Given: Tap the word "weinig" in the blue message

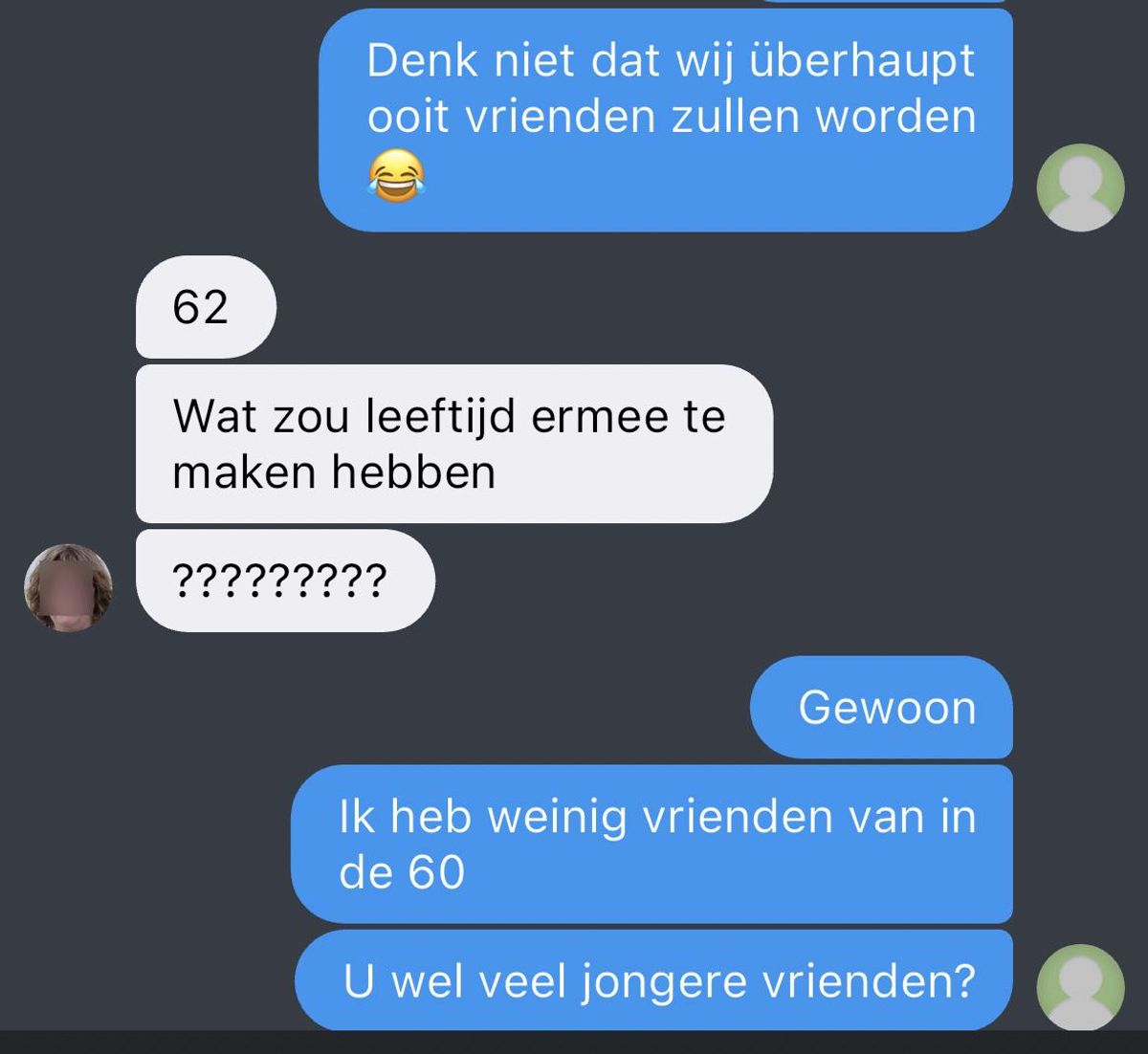Looking at the screenshot, I should pos(557,819).
